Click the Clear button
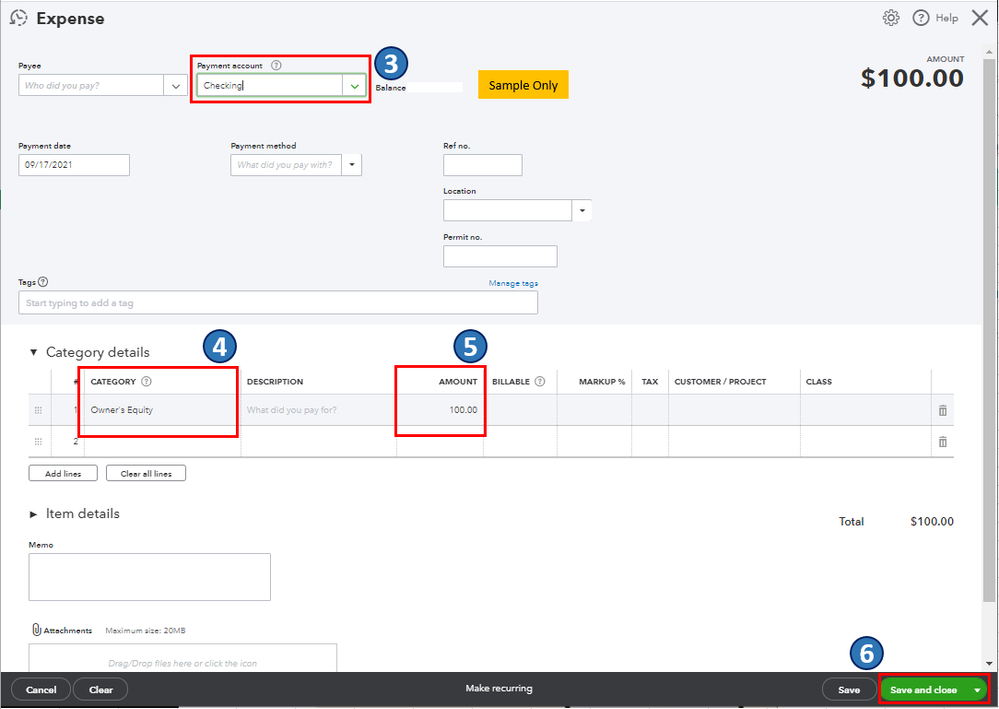 coord(101,690)
